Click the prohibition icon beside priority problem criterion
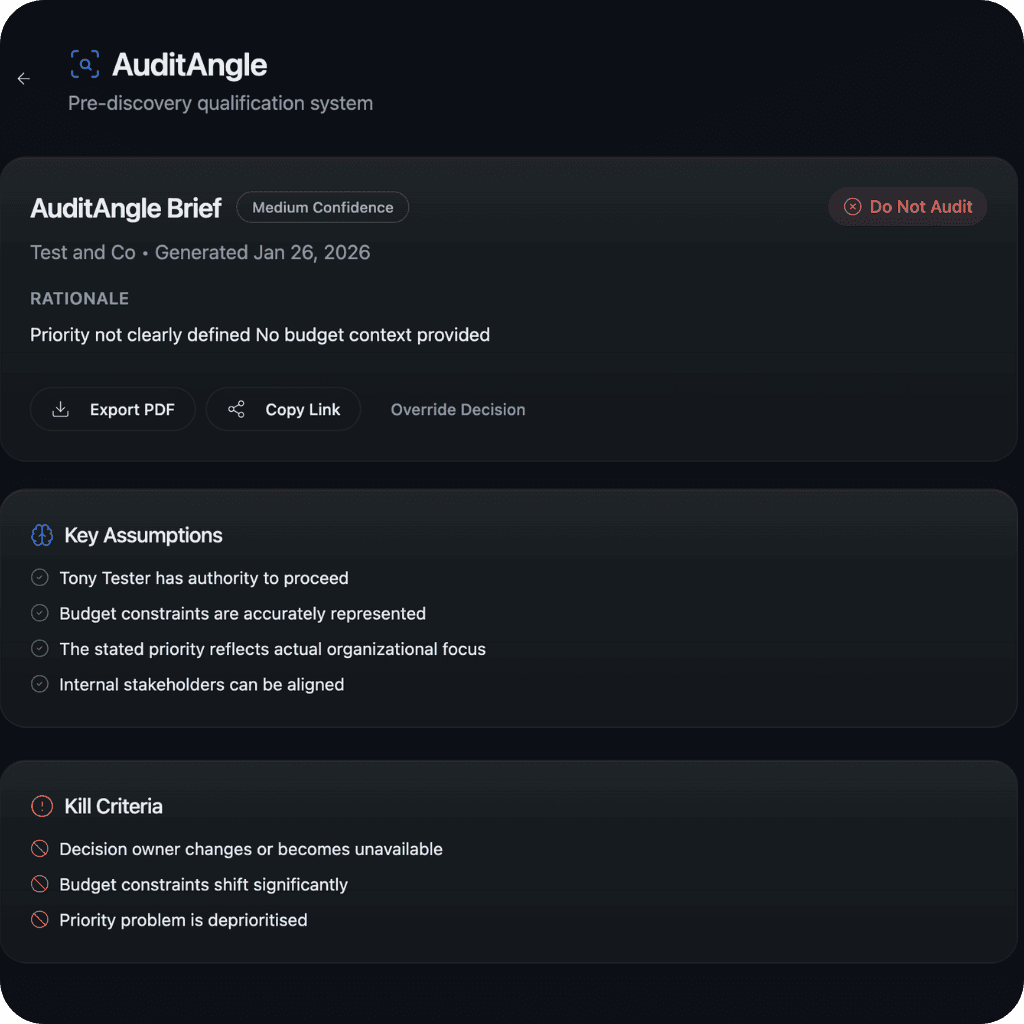This screenshot has height=1024, width=1024. [x=38, y=919]
